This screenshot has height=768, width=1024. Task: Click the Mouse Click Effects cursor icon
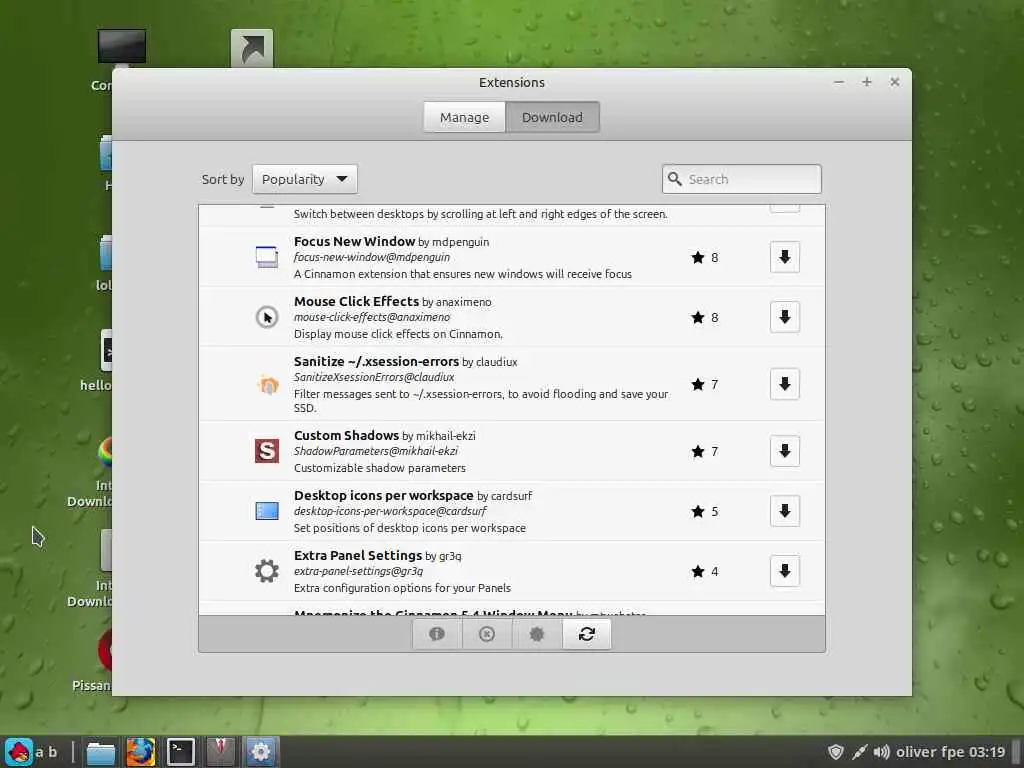[x=266, y=317]
